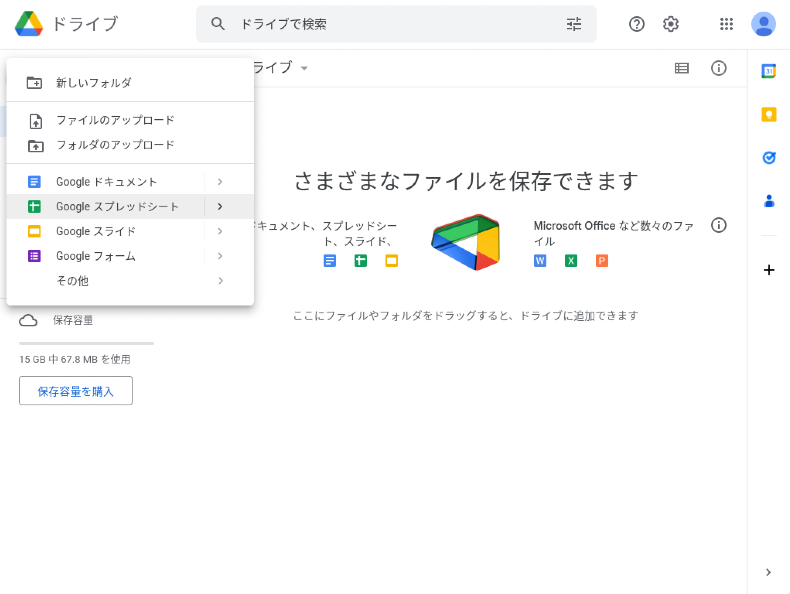This screenshot has height=594, width=790.
Task: Show details info icon in toolbar
Action: tap(718, 68)
